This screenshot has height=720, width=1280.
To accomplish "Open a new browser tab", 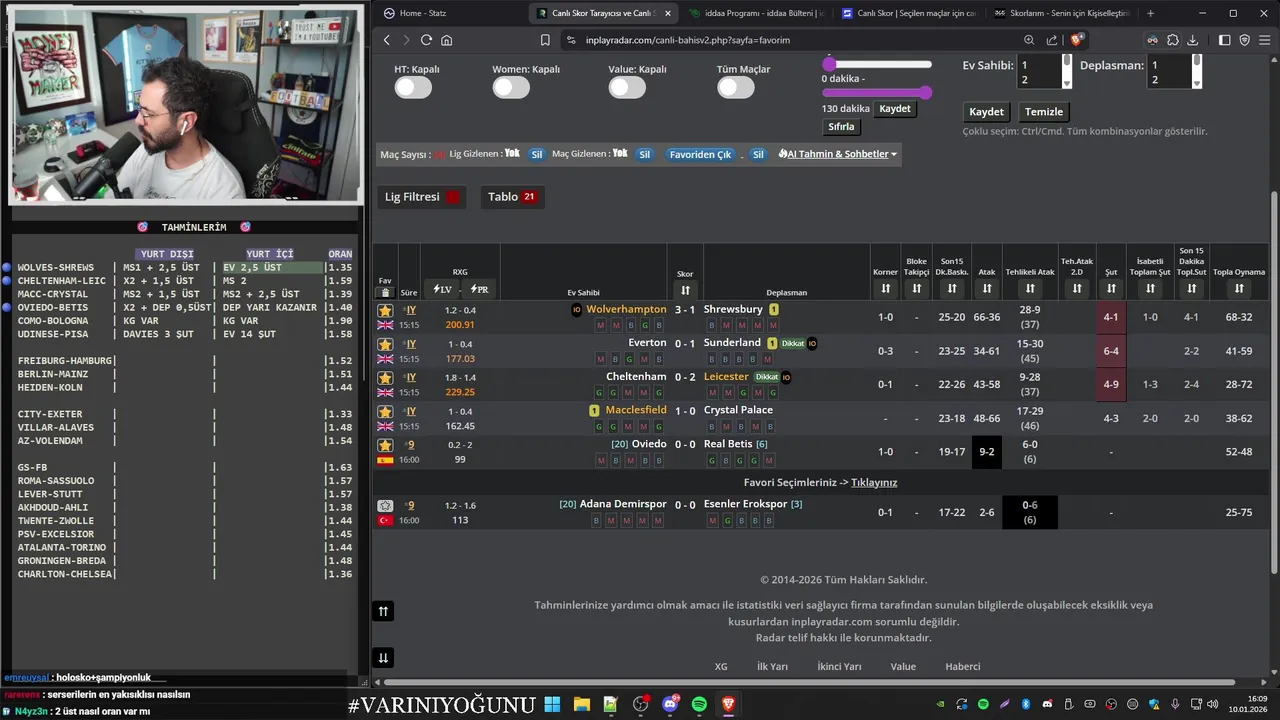I will coord(1150,13).
